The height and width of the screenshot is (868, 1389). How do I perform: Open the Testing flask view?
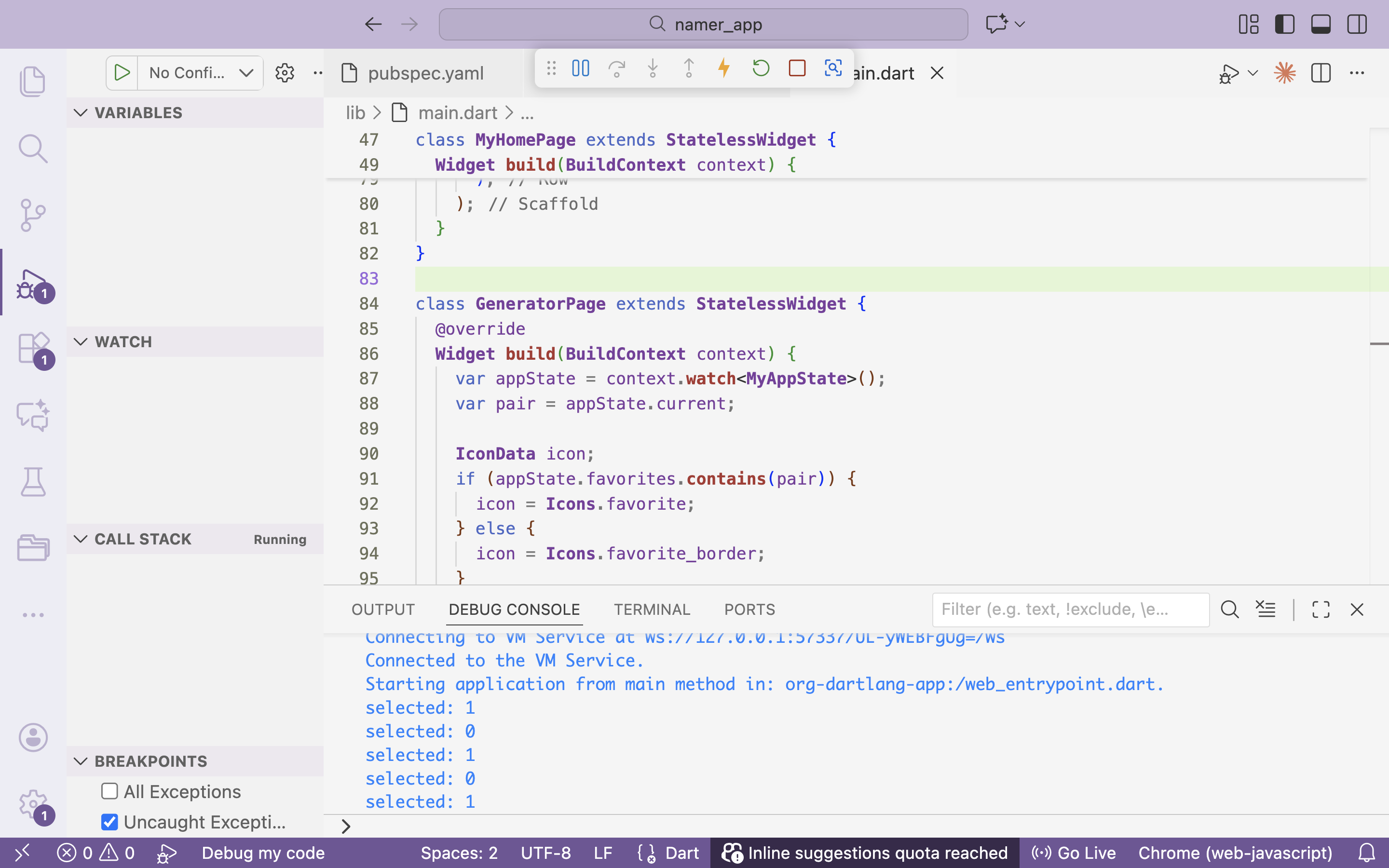[x=33, y=481]
